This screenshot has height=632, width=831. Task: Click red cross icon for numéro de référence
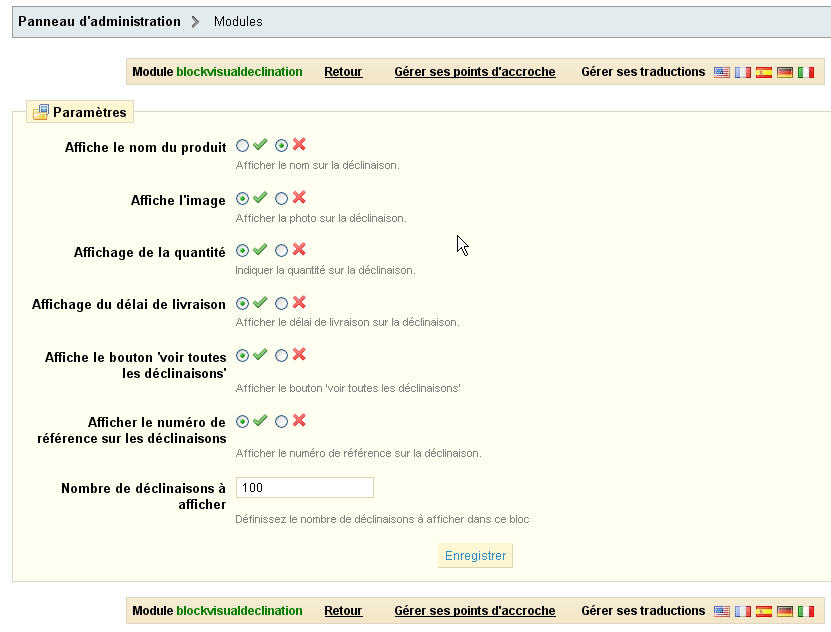[299, 421]
